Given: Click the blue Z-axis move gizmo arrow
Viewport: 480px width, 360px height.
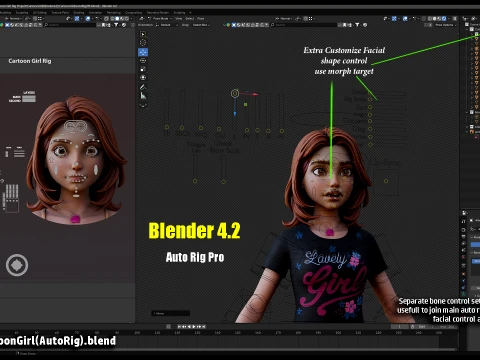Looking at the screenshot, I should click(235, 113).
